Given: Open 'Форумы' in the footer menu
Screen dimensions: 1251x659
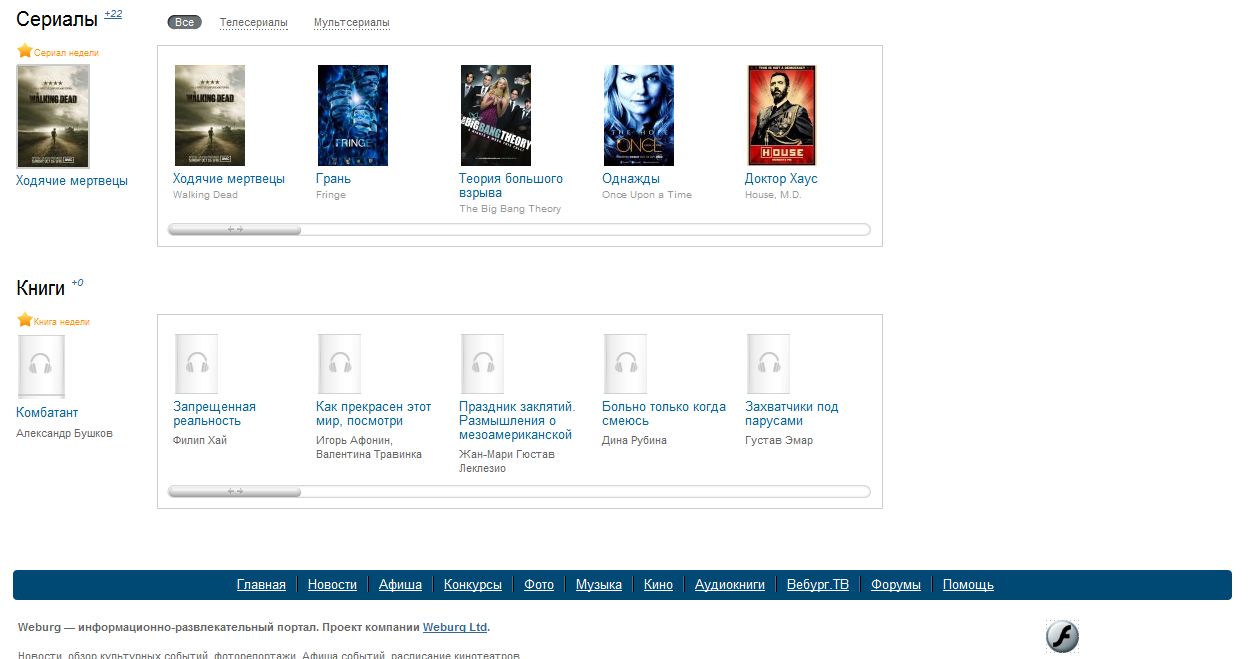Looking at the screenshot, I should pyautogui.click(x=896, y=585).
